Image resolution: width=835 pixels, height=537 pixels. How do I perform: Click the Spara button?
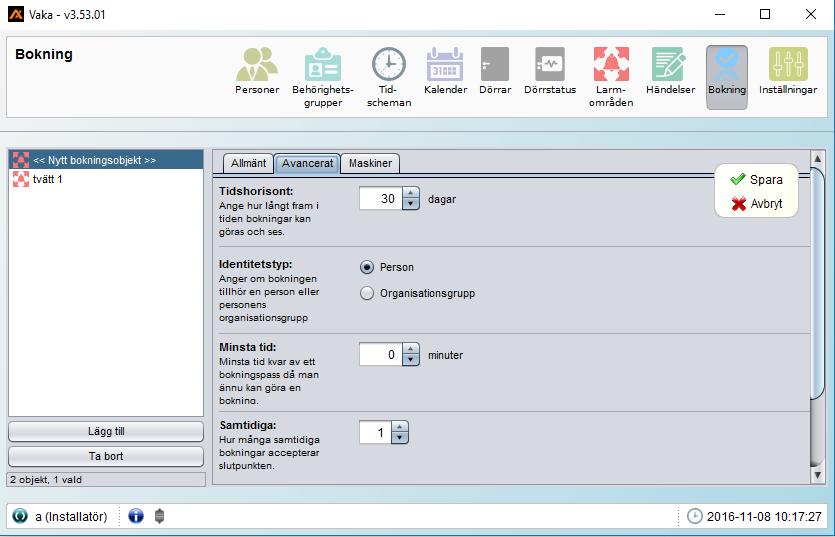tap(756, 180)
